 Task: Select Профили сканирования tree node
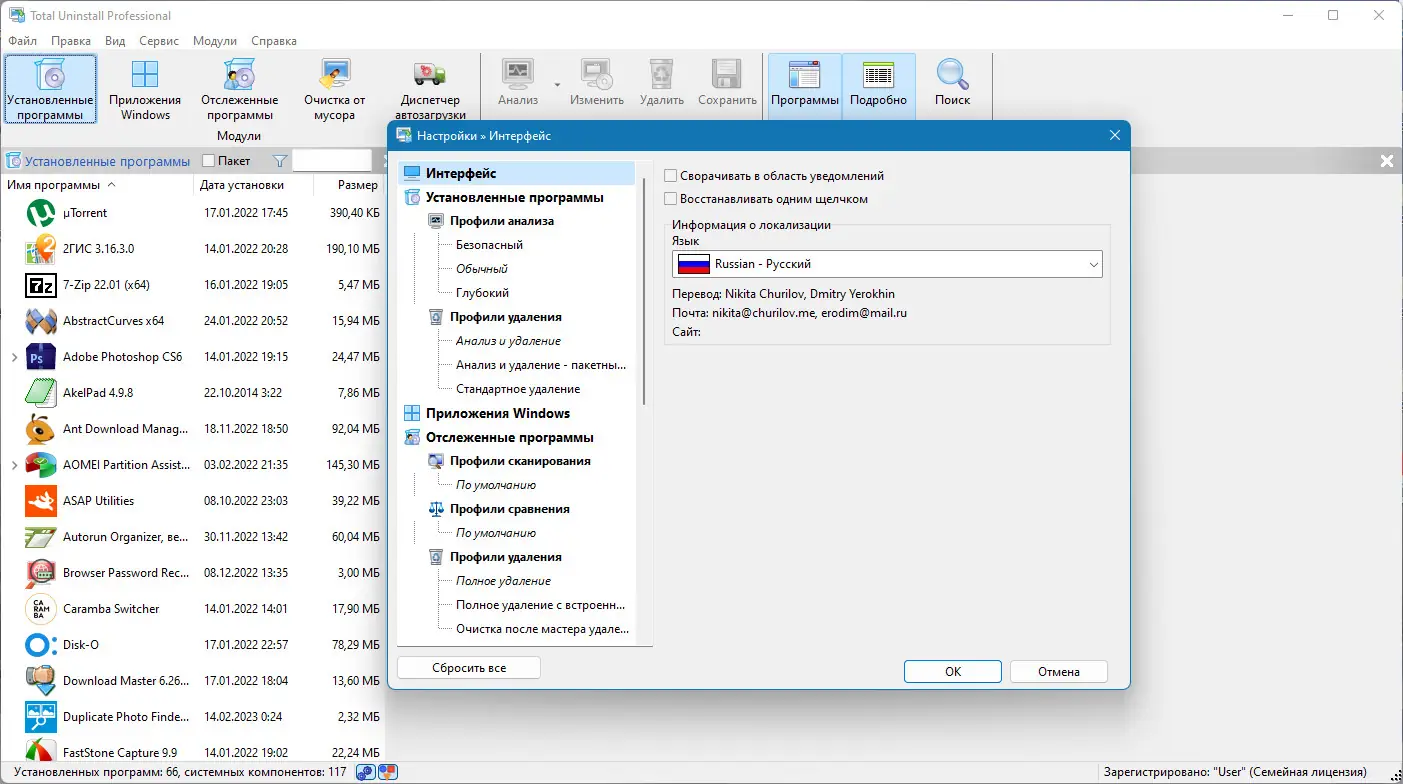click(x=520, y=461)
